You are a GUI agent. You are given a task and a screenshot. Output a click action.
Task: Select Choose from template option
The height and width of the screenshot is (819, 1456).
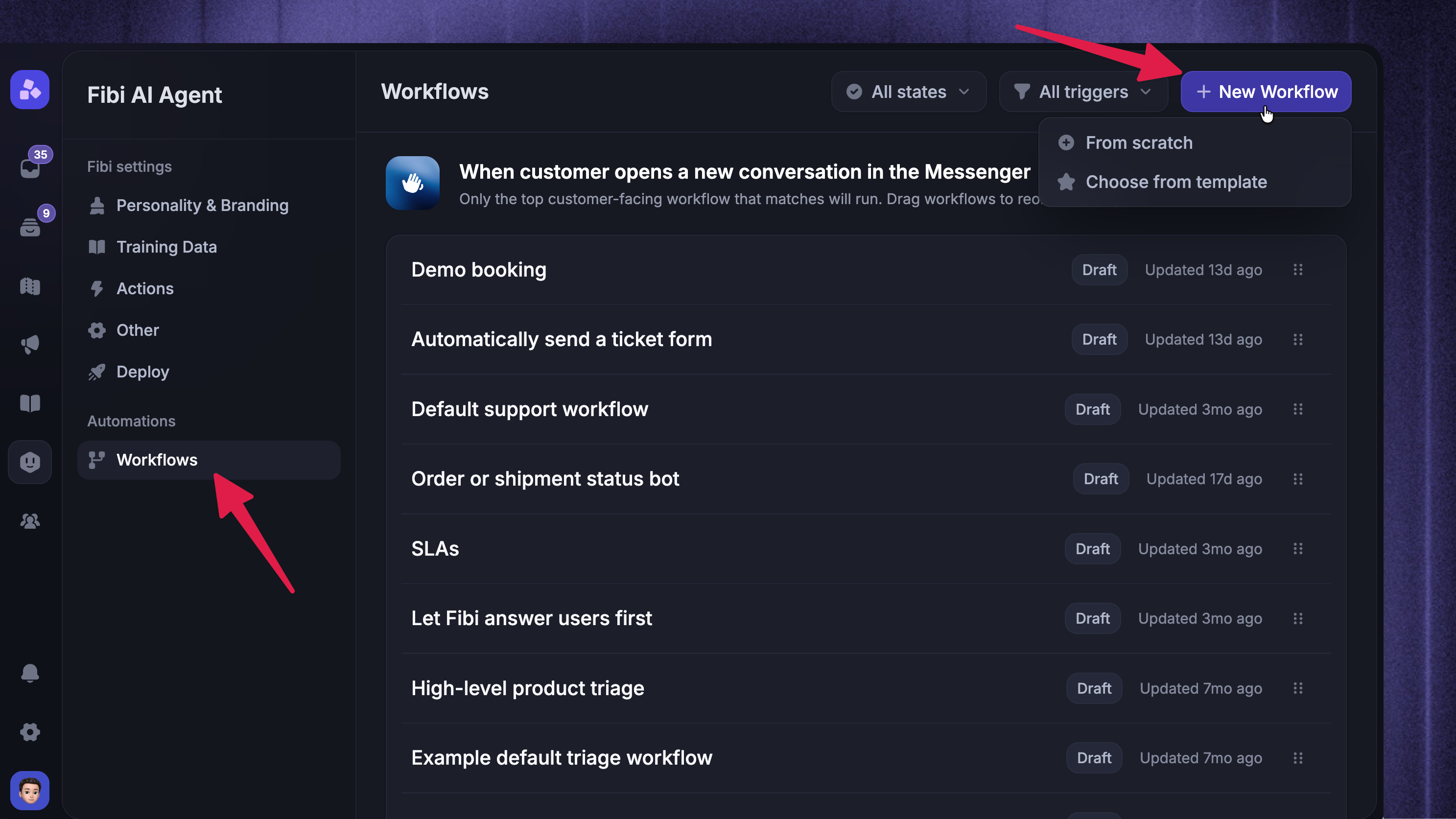click(x=1195, y=182)
